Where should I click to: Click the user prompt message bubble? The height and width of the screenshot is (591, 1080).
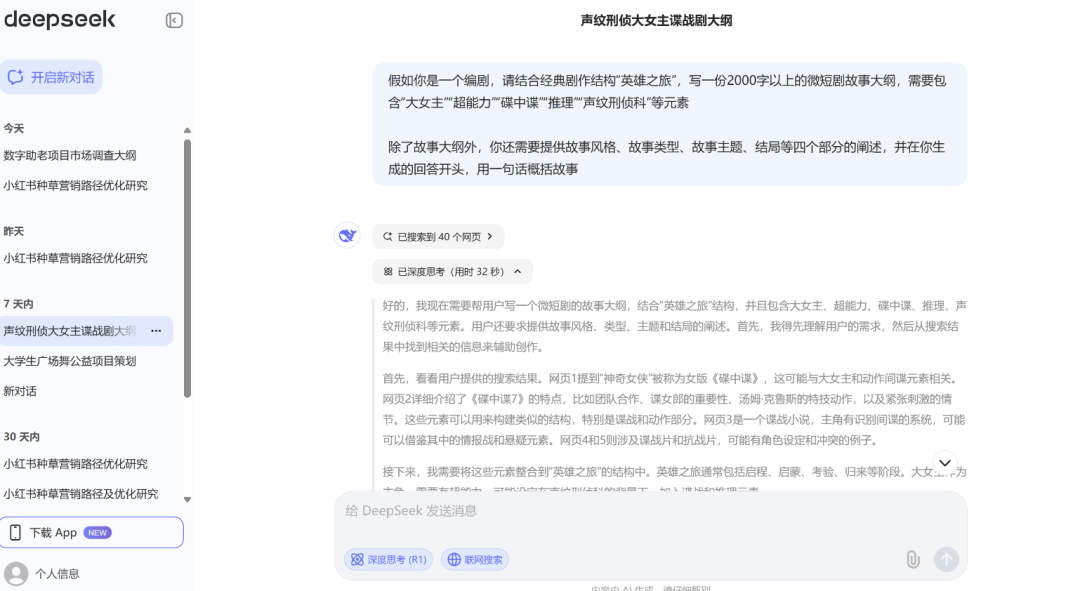coord(669,125)
